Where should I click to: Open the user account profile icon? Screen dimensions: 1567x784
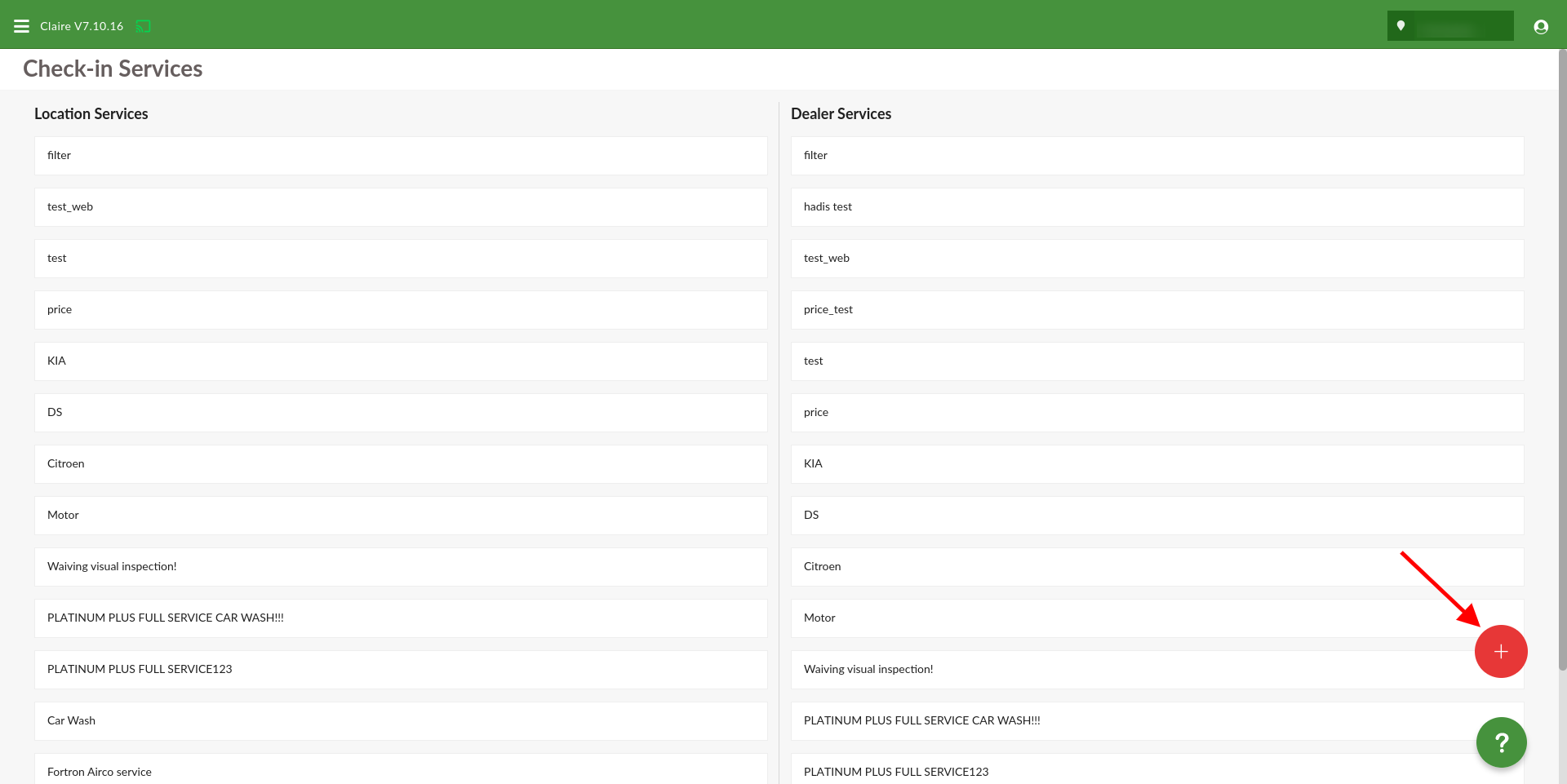click(1540, 26)
